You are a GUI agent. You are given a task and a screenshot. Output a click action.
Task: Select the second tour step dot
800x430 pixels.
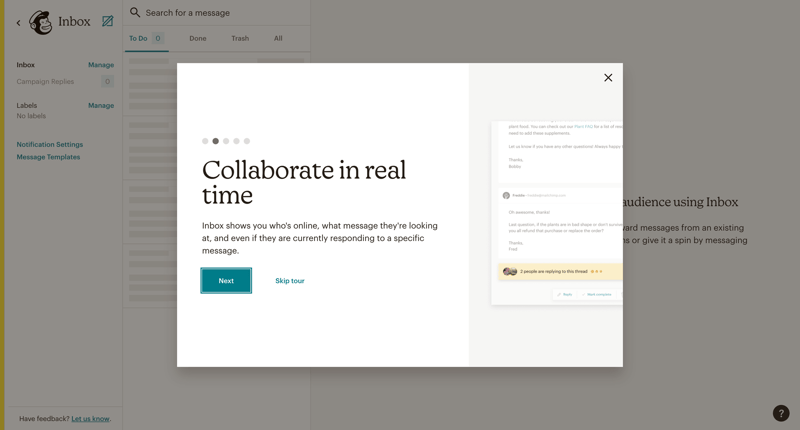coord(216,141)
